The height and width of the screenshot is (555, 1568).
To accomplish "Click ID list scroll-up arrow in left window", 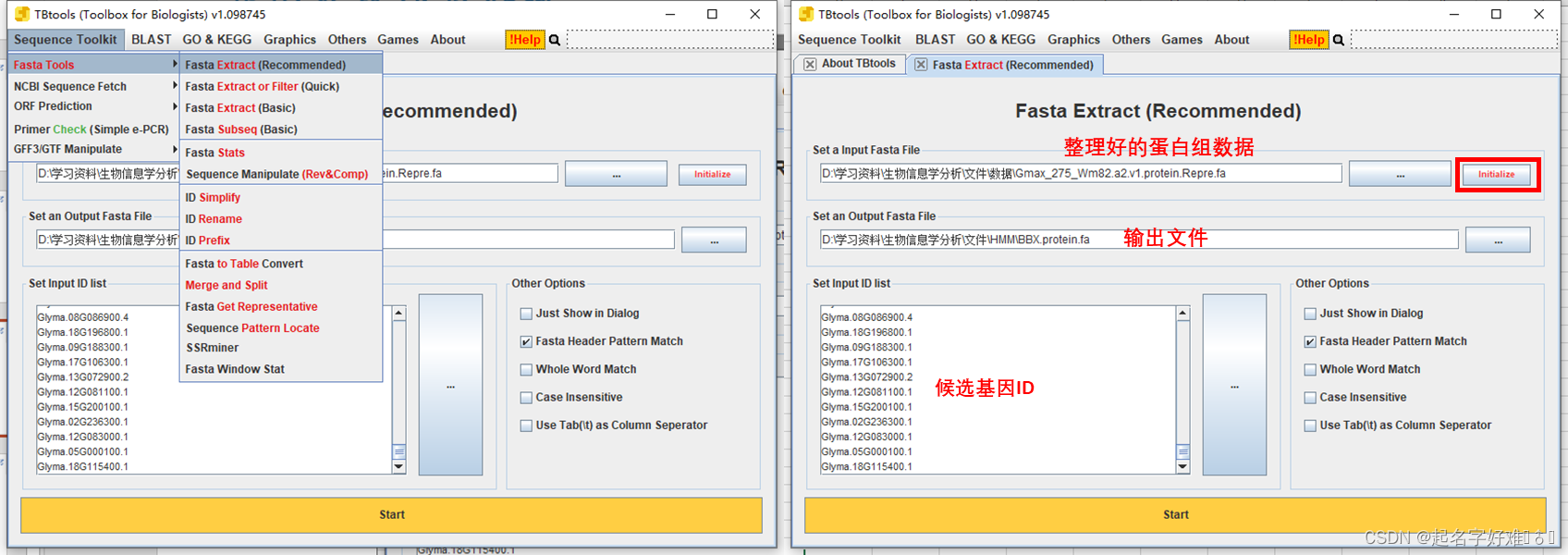I will pos(399,313).
